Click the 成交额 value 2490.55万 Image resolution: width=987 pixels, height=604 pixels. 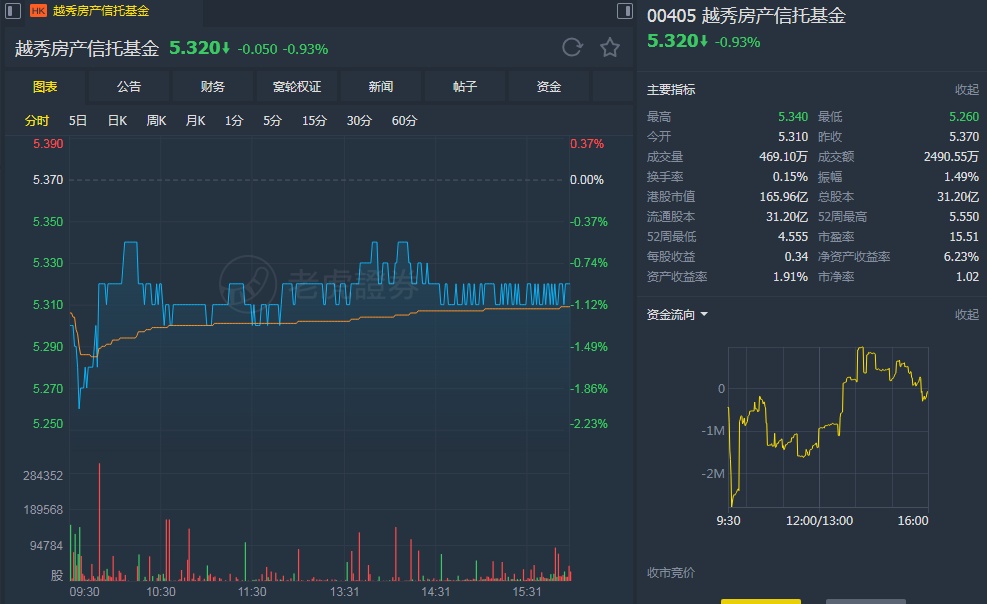951,157
